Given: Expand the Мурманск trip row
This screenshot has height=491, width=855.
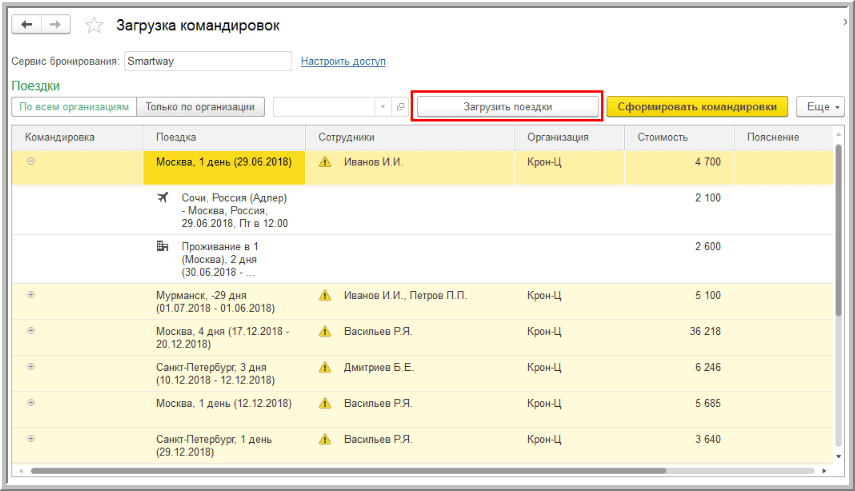Looking at the screenshot, I should coord(31,295).
